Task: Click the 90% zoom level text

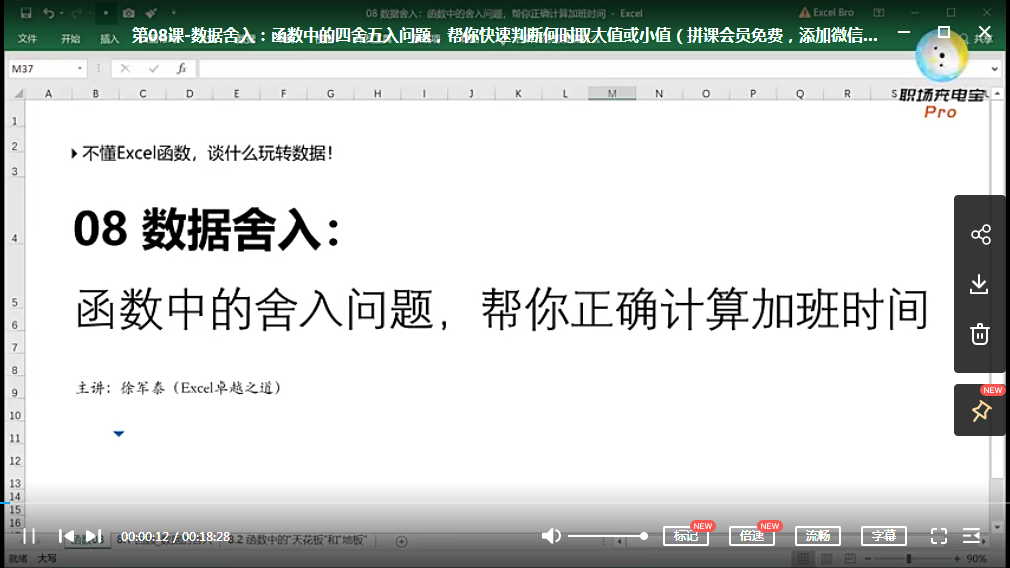Action: 977,558
